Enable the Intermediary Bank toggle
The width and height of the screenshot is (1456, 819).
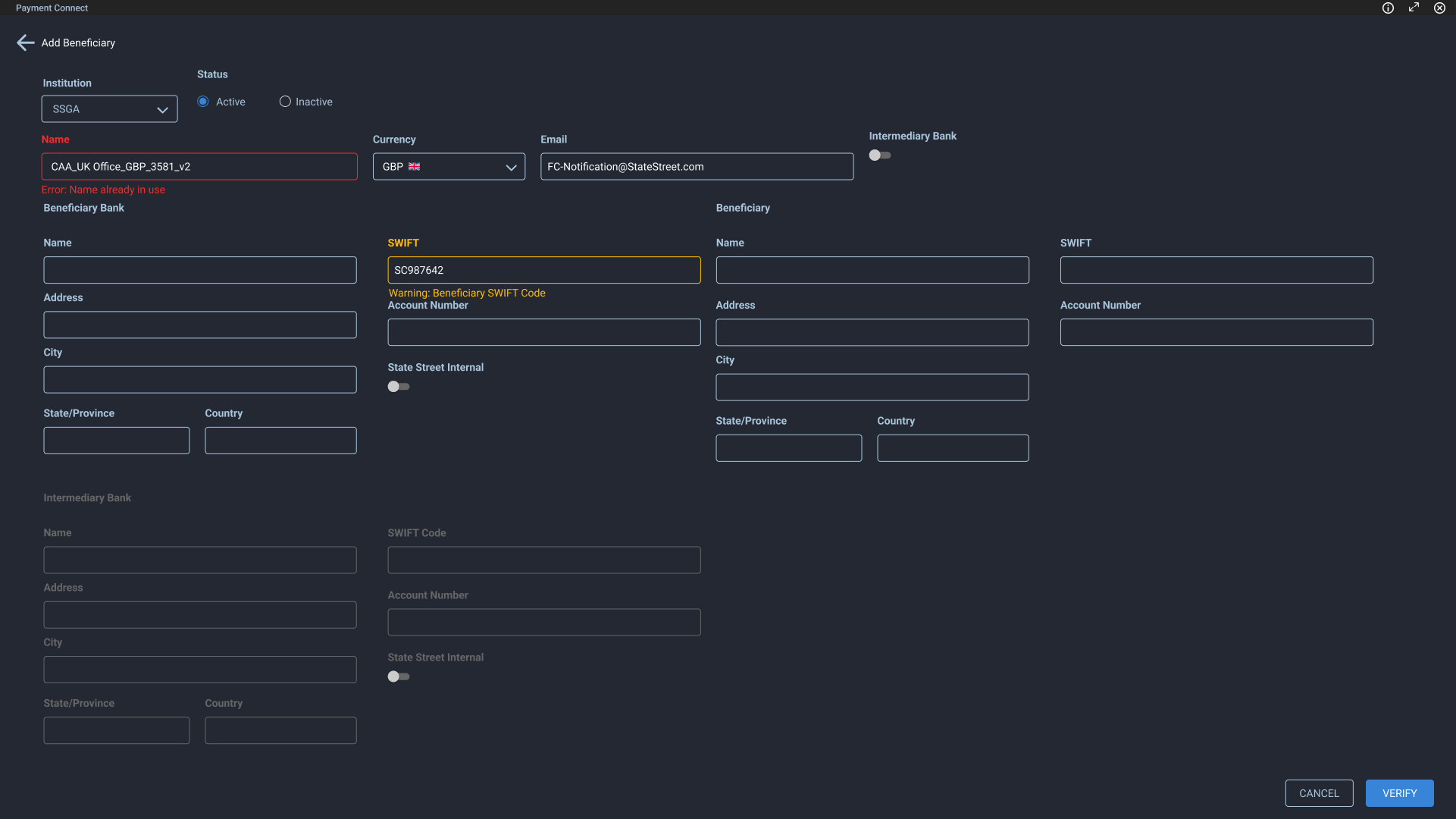point(879,155)
